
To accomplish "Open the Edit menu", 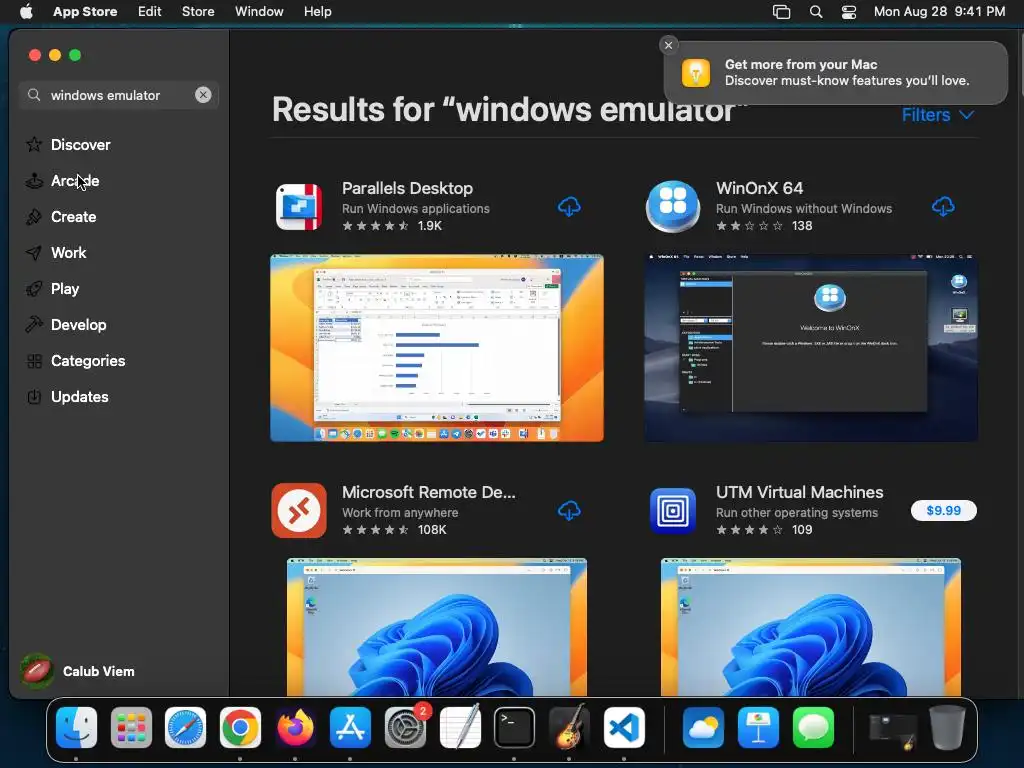I will (150, 11).
